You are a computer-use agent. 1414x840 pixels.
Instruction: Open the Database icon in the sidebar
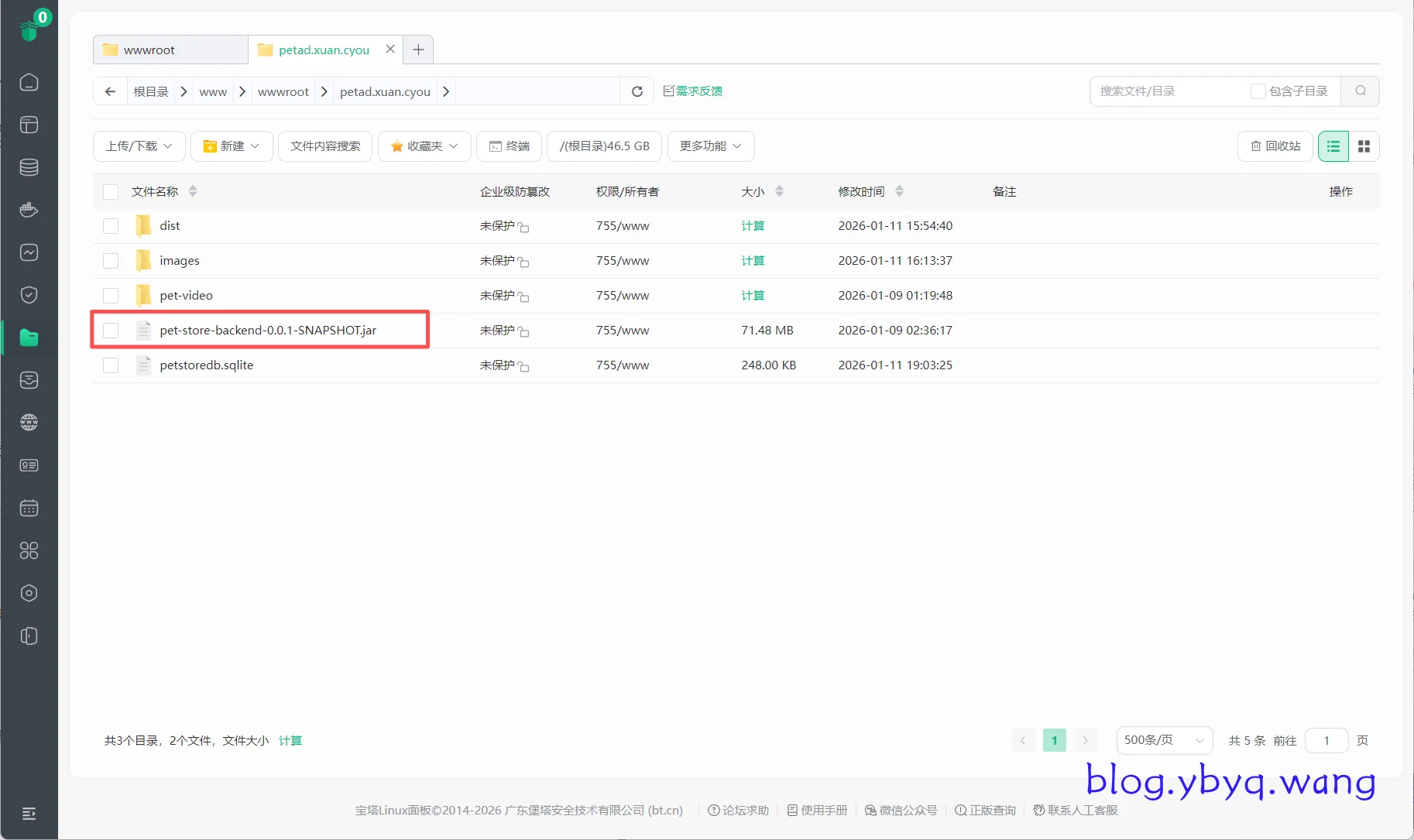29,167
